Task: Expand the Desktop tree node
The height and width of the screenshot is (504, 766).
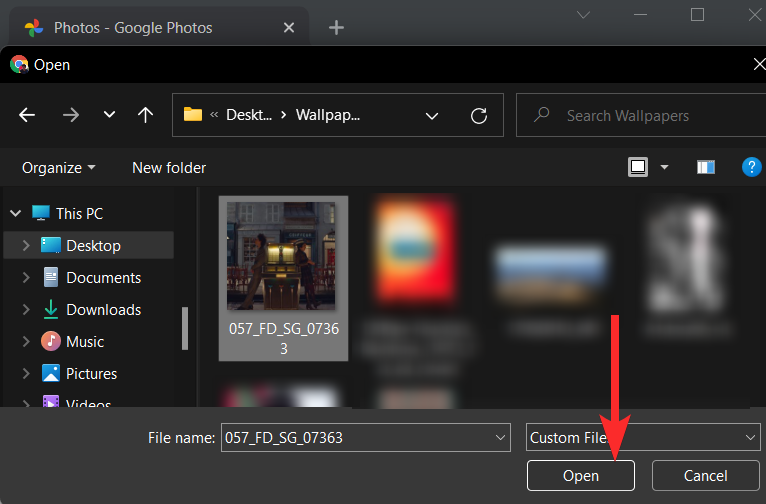Action: click(26, 245)
